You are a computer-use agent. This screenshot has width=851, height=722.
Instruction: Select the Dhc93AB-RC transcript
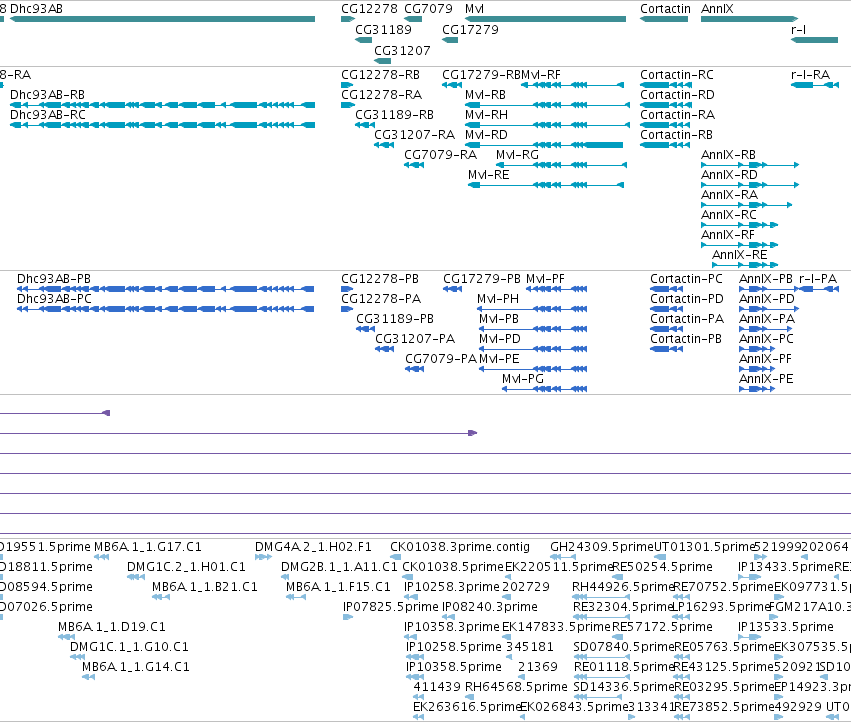pyautogui.click(x=163, y=125)
